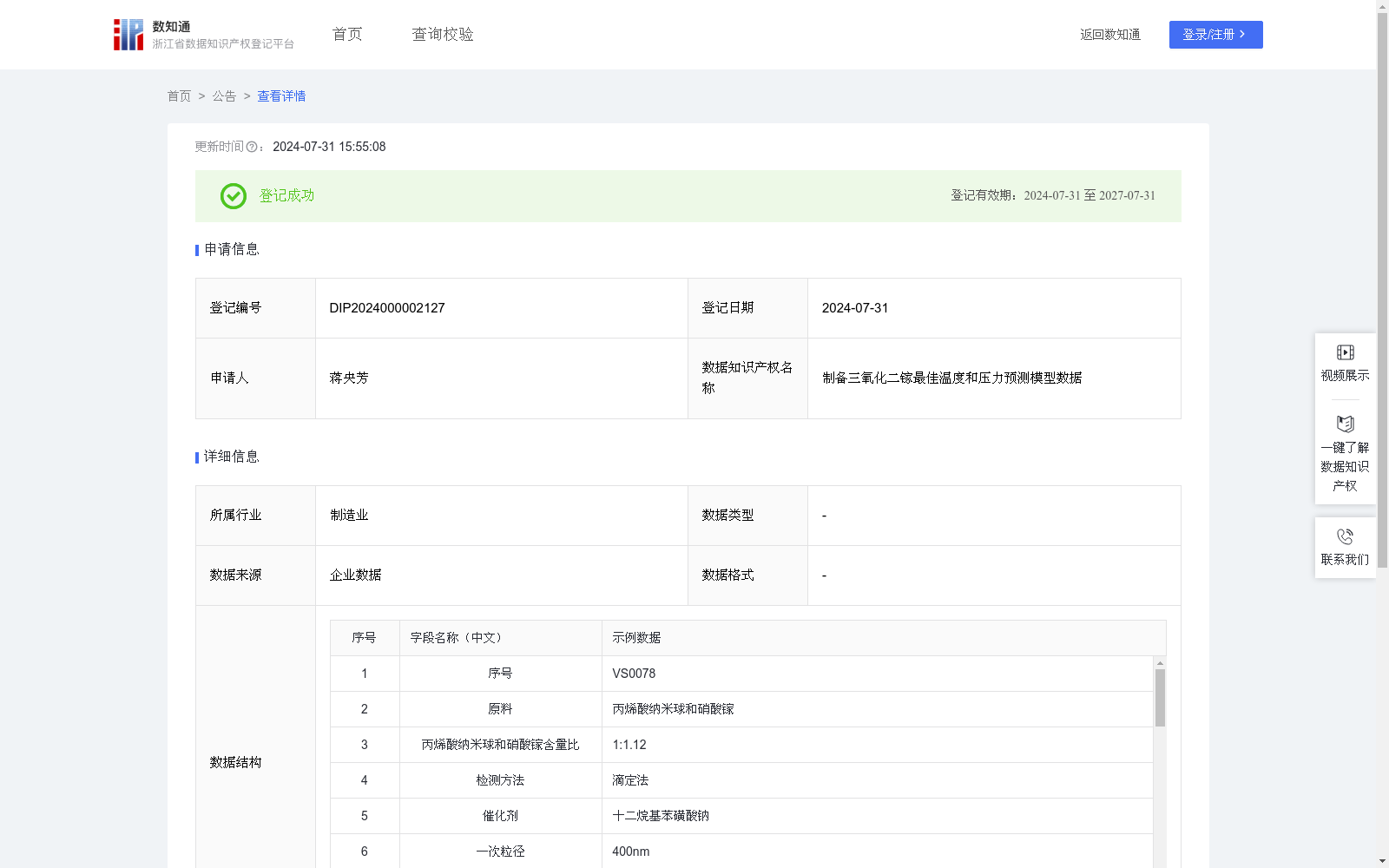Click the green 登记成功 checkmark icon
The width and height of the screenshot is (1389, 868).
pyautogui.click(x=233, y=196)
